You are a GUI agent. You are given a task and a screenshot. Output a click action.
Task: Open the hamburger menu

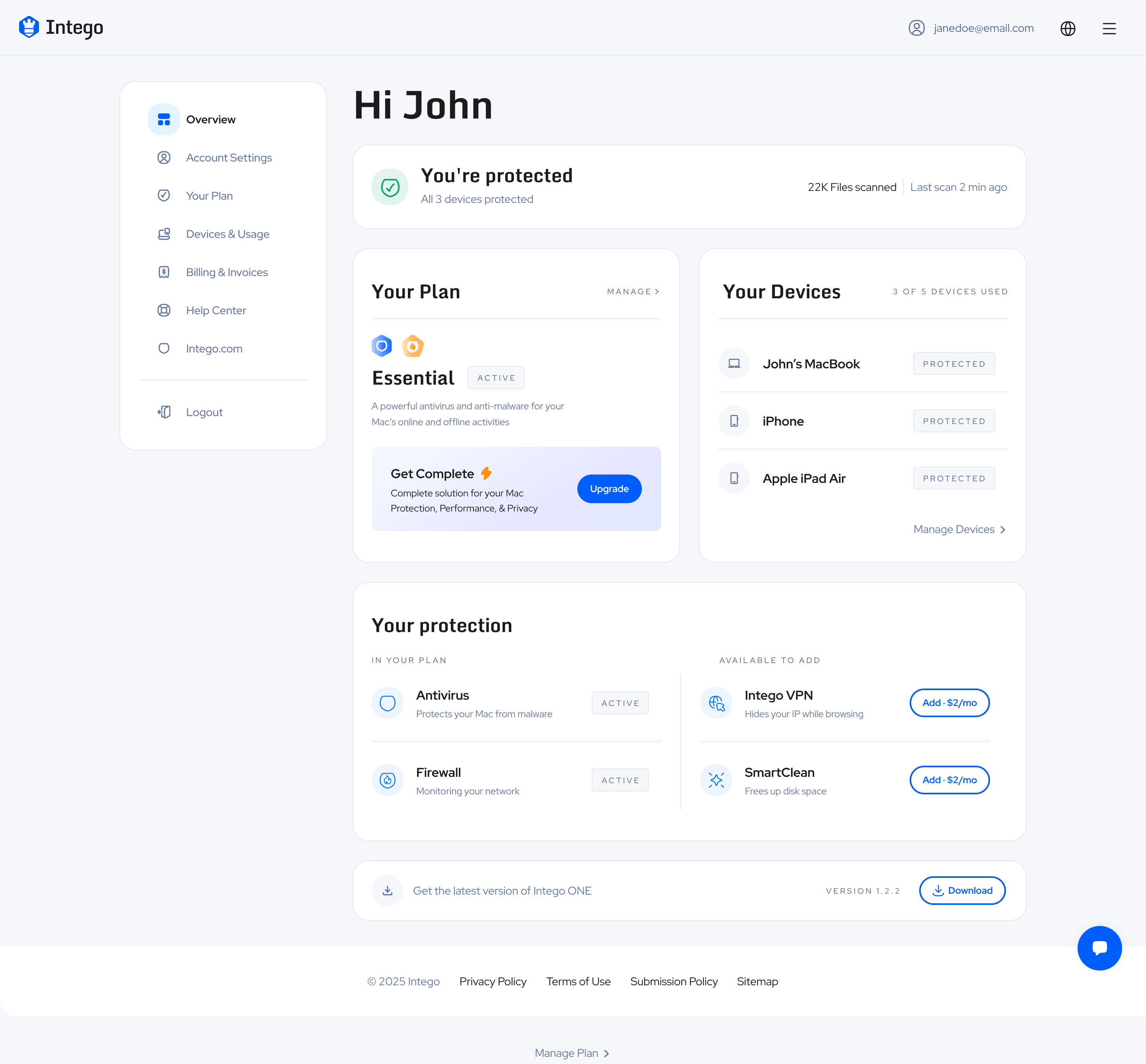[1109, 28]
